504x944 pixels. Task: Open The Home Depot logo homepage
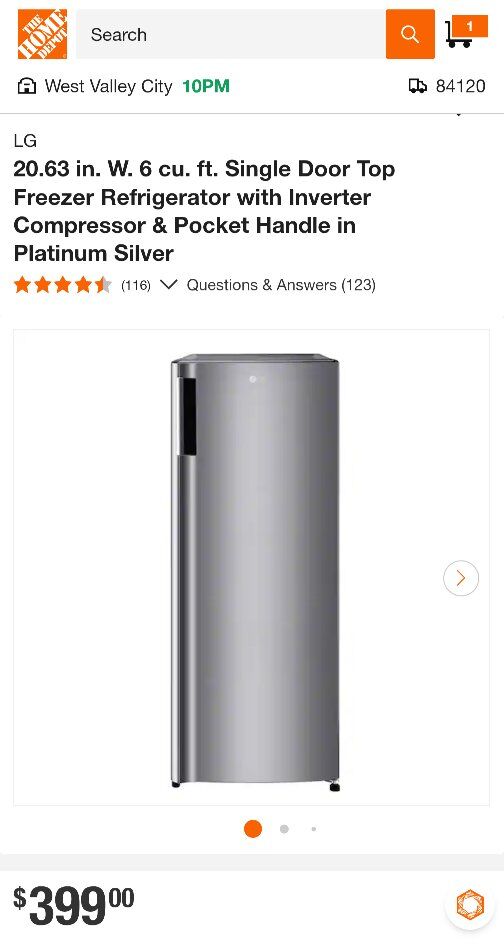pos(42,34)
